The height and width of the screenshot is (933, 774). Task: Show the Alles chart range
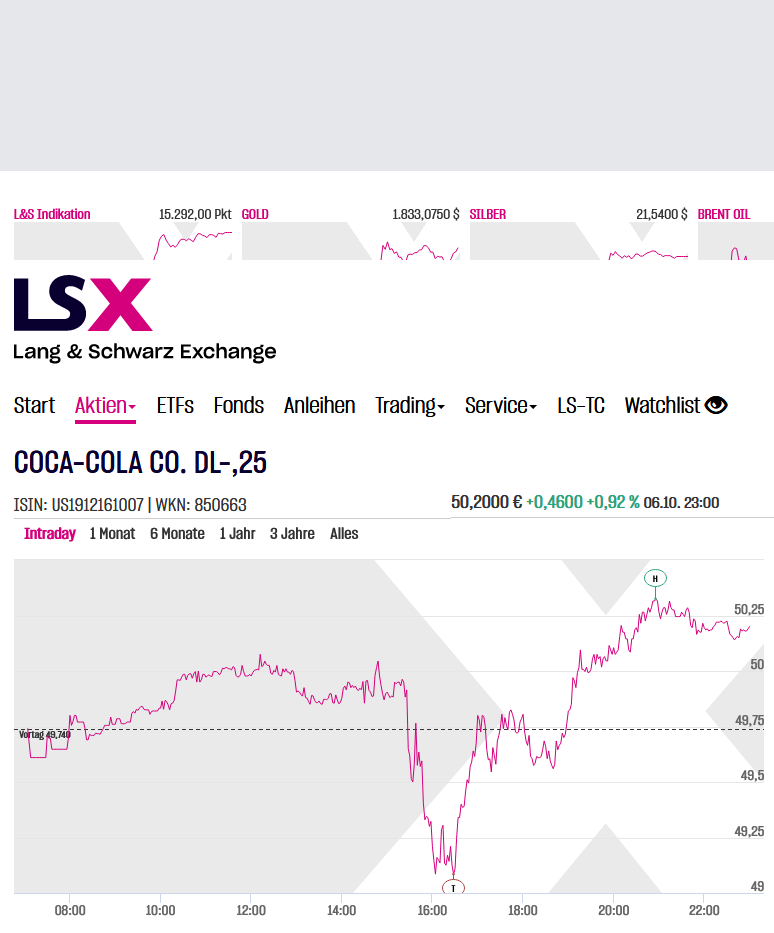[344, 533]
